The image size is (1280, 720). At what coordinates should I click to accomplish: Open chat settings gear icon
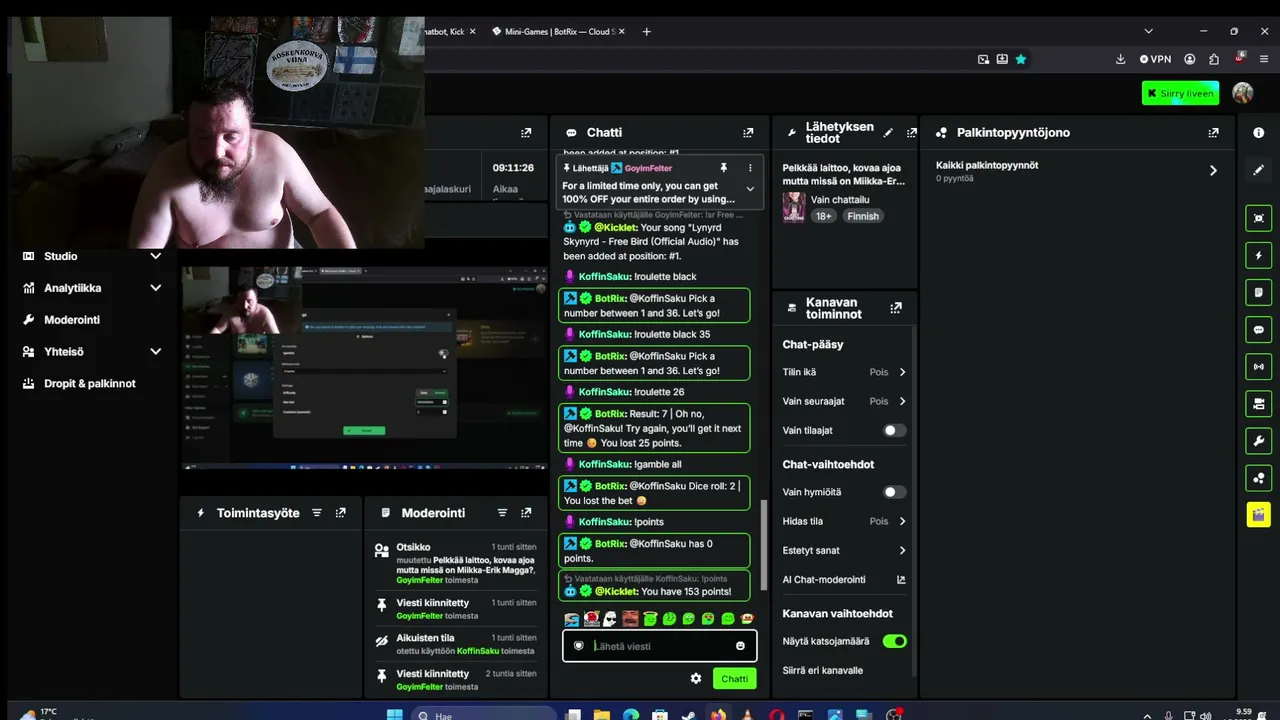click(x=696, y=678)
